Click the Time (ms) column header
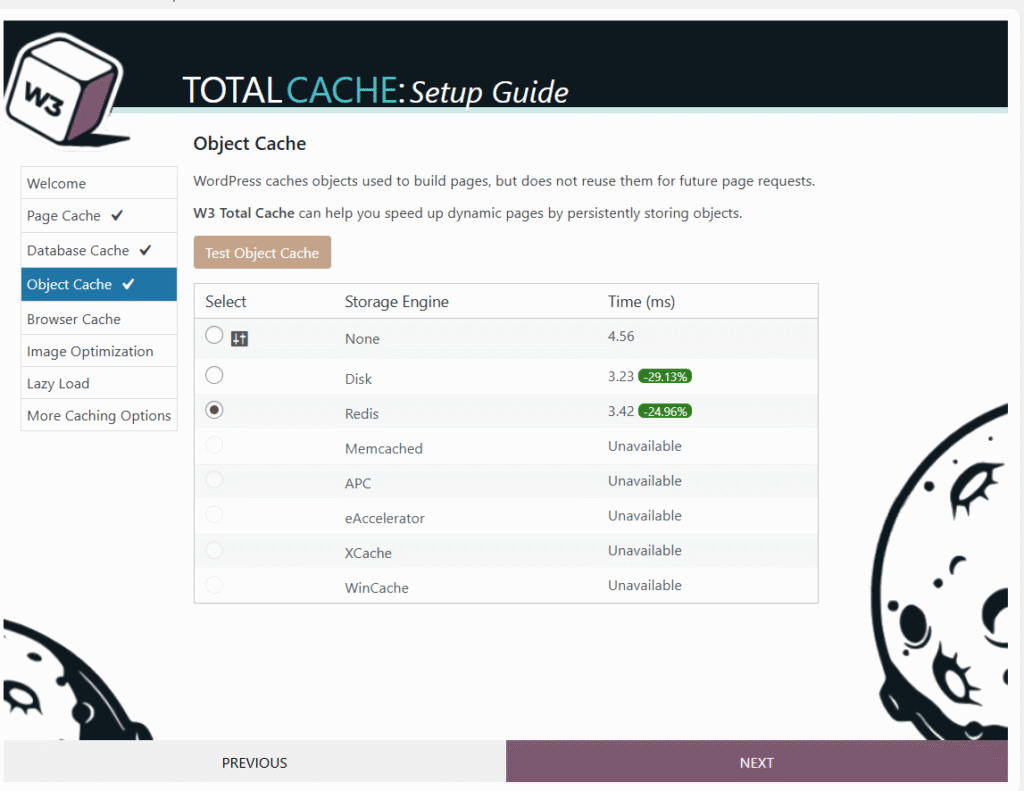Image resolution: width=1024 pixels, height=791 pixels. 641,302
